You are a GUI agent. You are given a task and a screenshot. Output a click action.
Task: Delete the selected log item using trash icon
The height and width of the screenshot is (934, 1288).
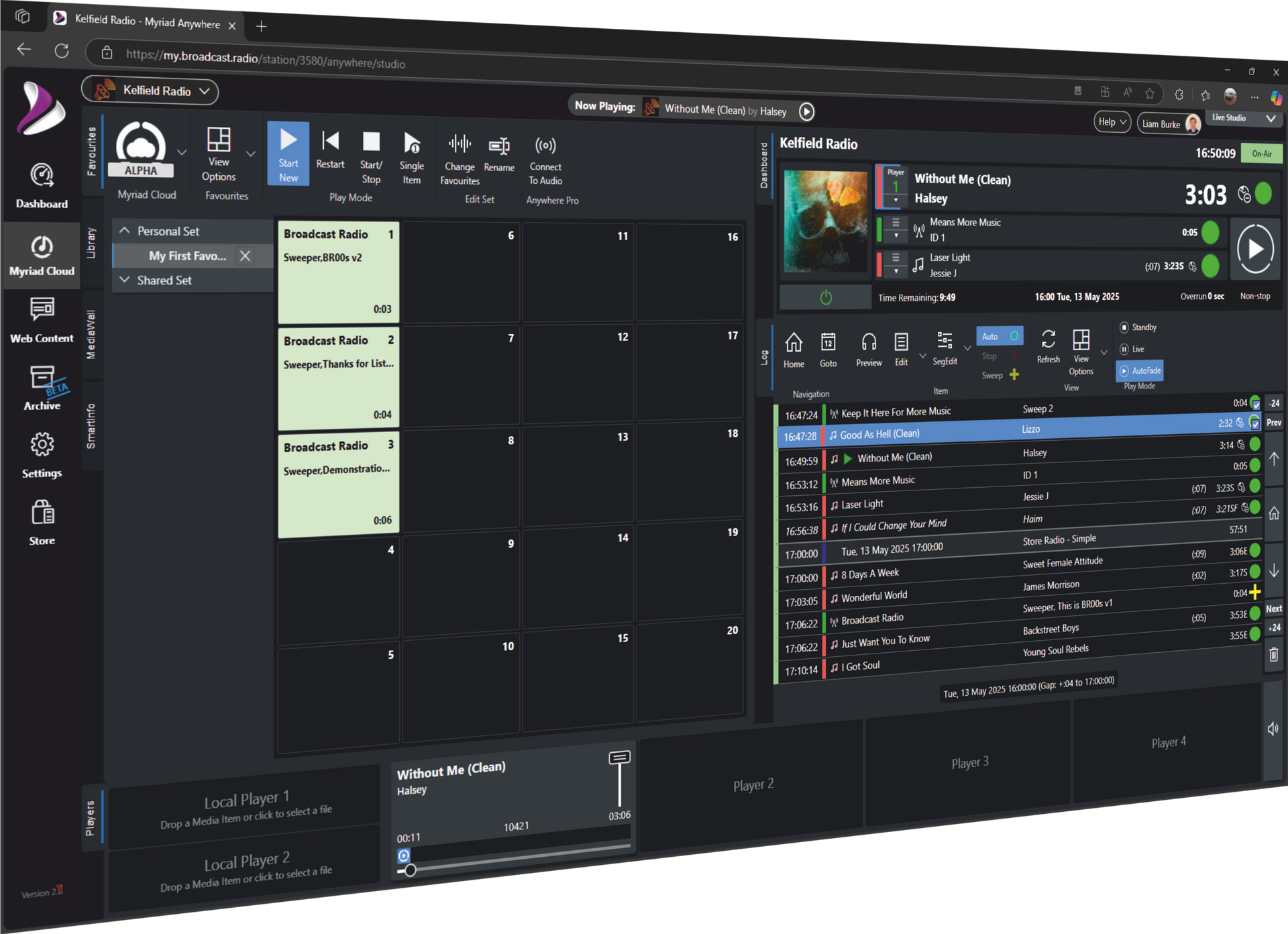point(1274,655)
